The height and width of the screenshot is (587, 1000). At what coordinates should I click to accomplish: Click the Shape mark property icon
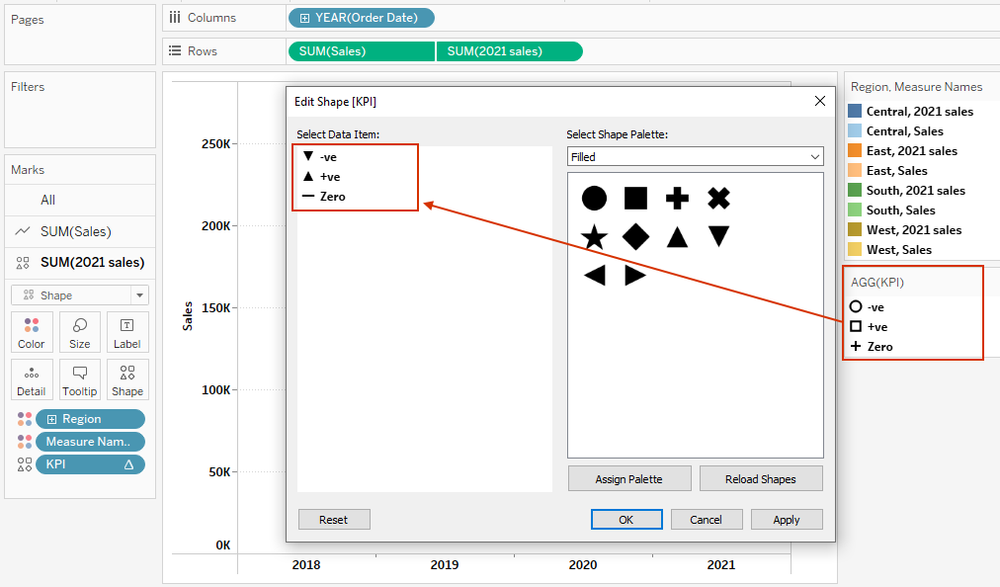pyautogui.click(x=127, y=379)
